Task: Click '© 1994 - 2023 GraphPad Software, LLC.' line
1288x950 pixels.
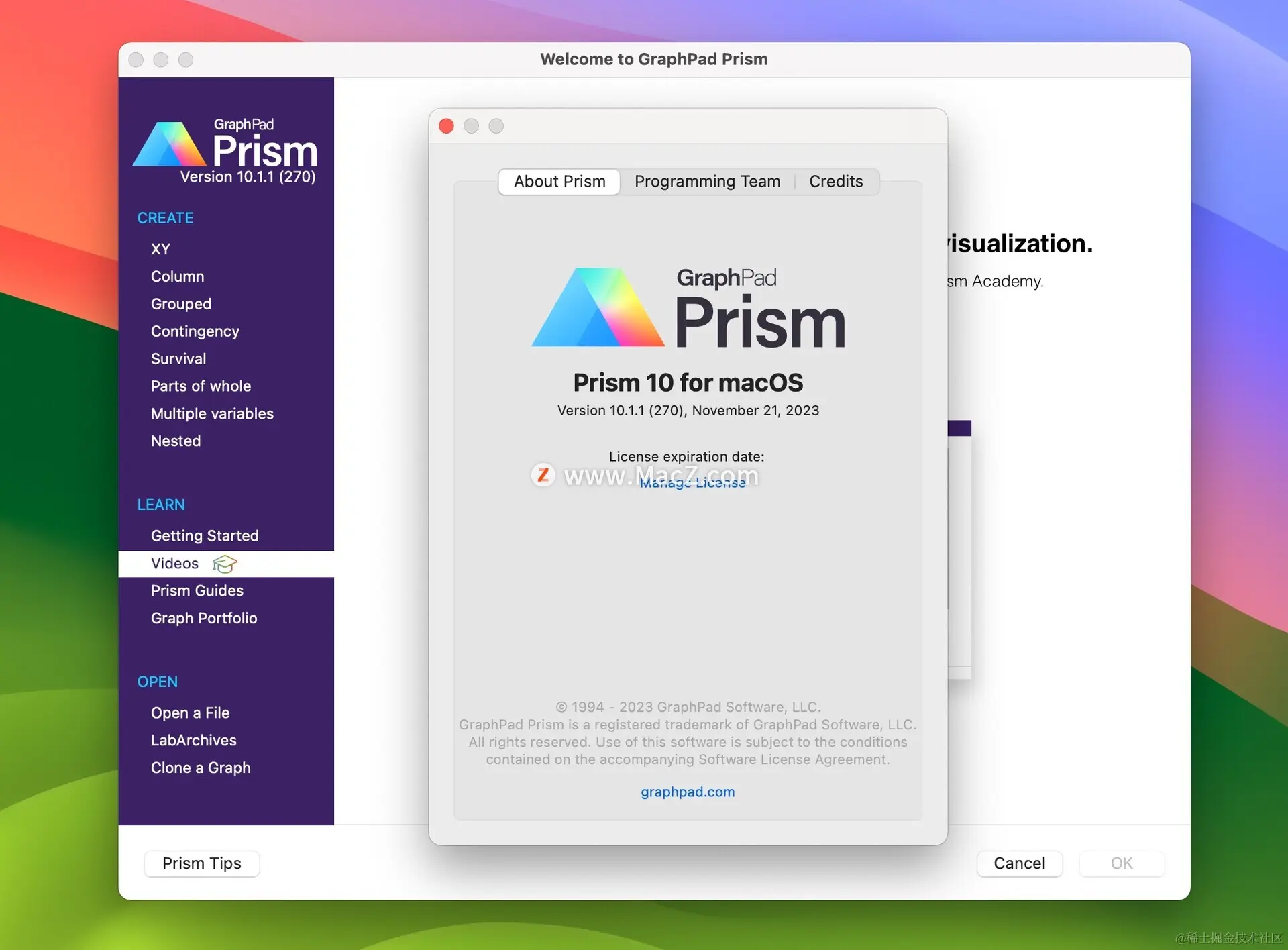Action: [x=688, y=707]
